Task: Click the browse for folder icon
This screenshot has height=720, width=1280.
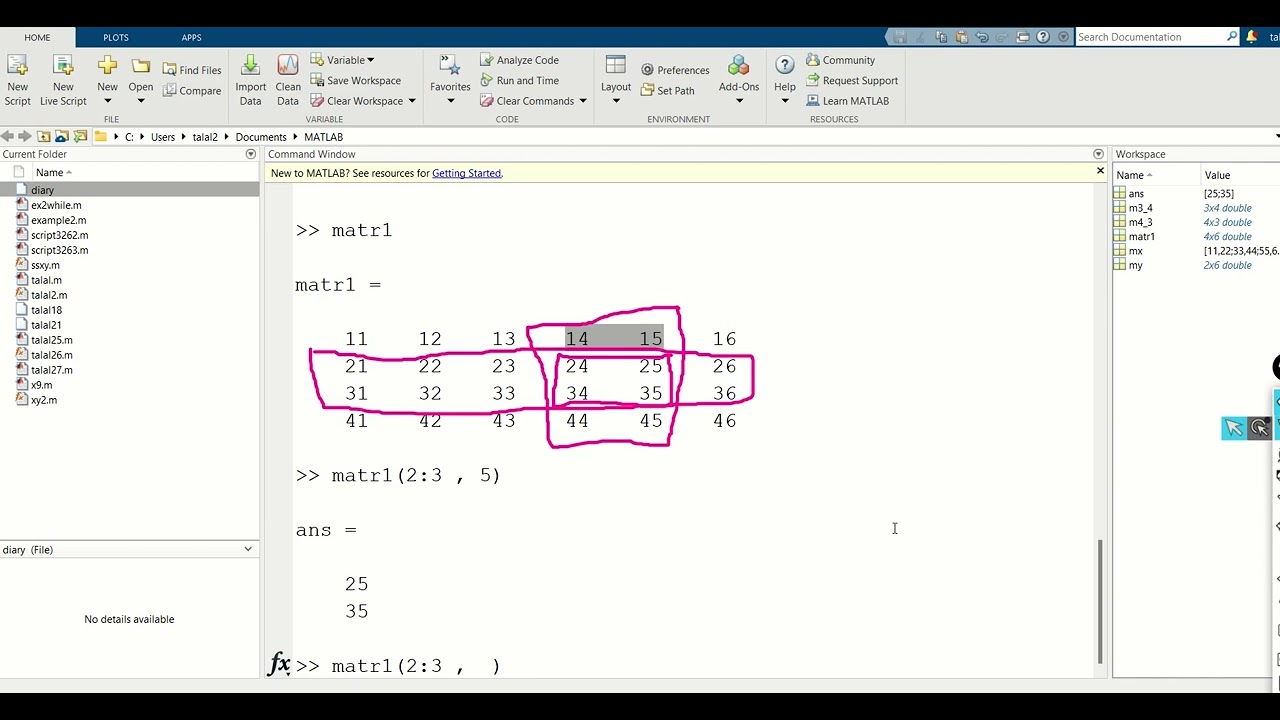Action: tap(81, 136)
